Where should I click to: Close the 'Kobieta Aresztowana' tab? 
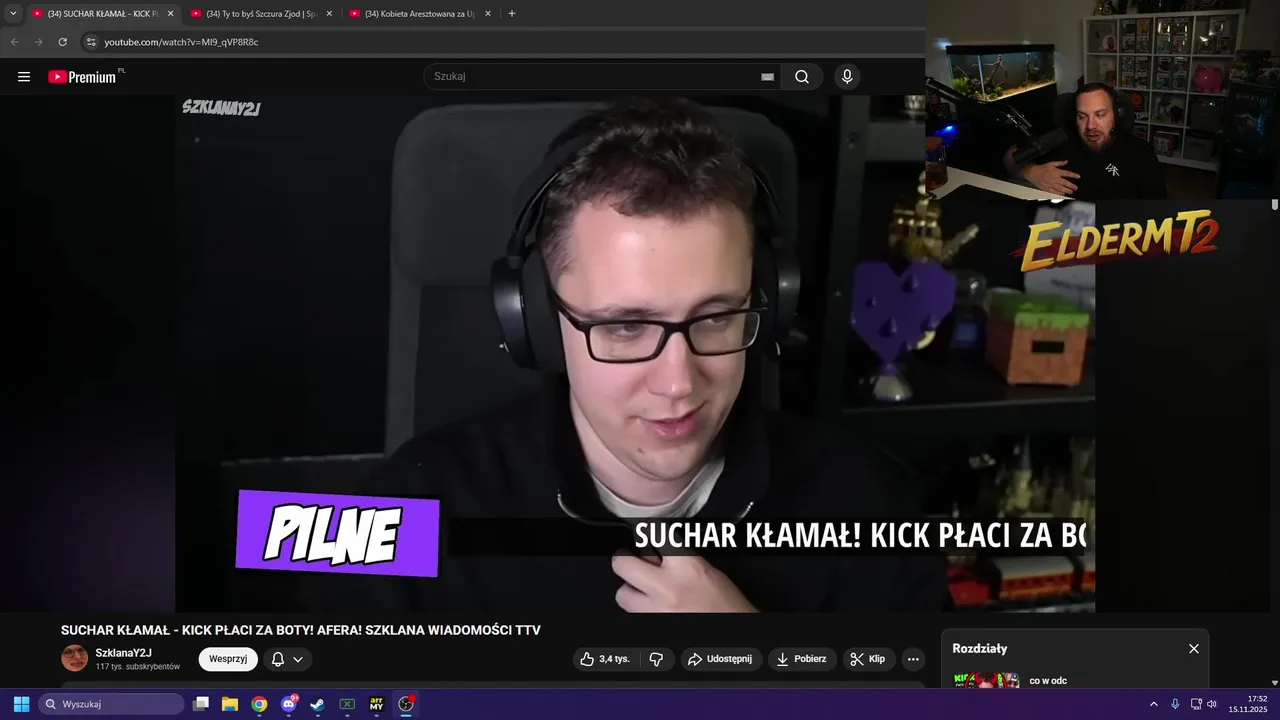point(488,14)
